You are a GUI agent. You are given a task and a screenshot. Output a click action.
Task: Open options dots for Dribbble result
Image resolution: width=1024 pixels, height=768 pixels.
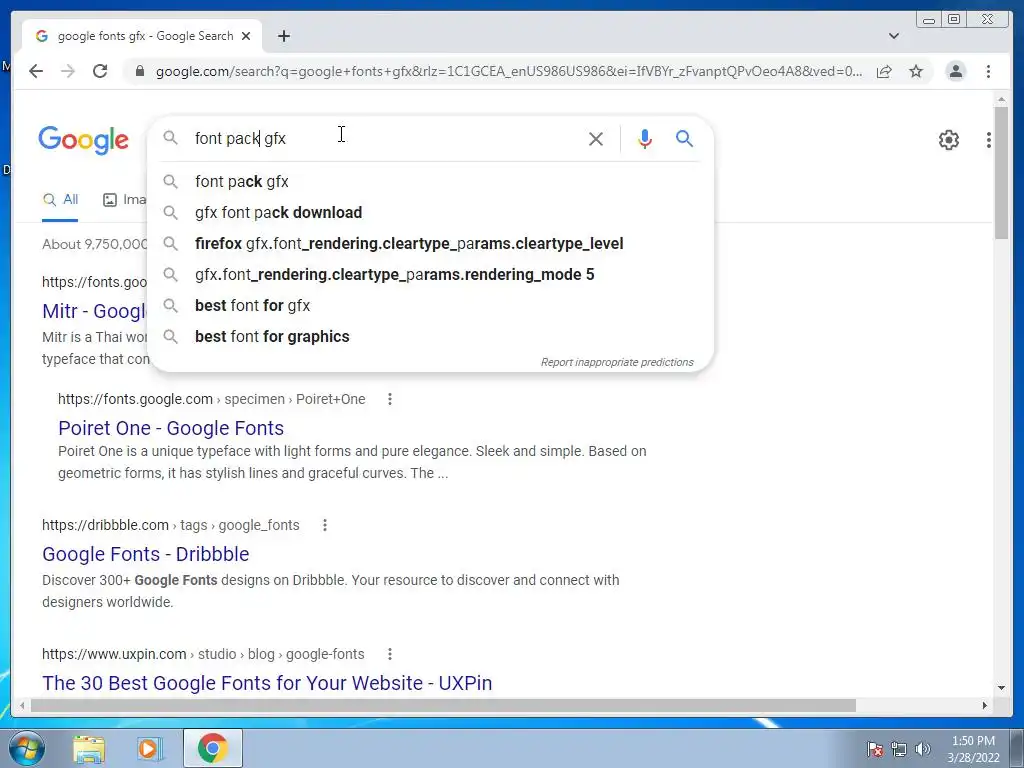325,525
